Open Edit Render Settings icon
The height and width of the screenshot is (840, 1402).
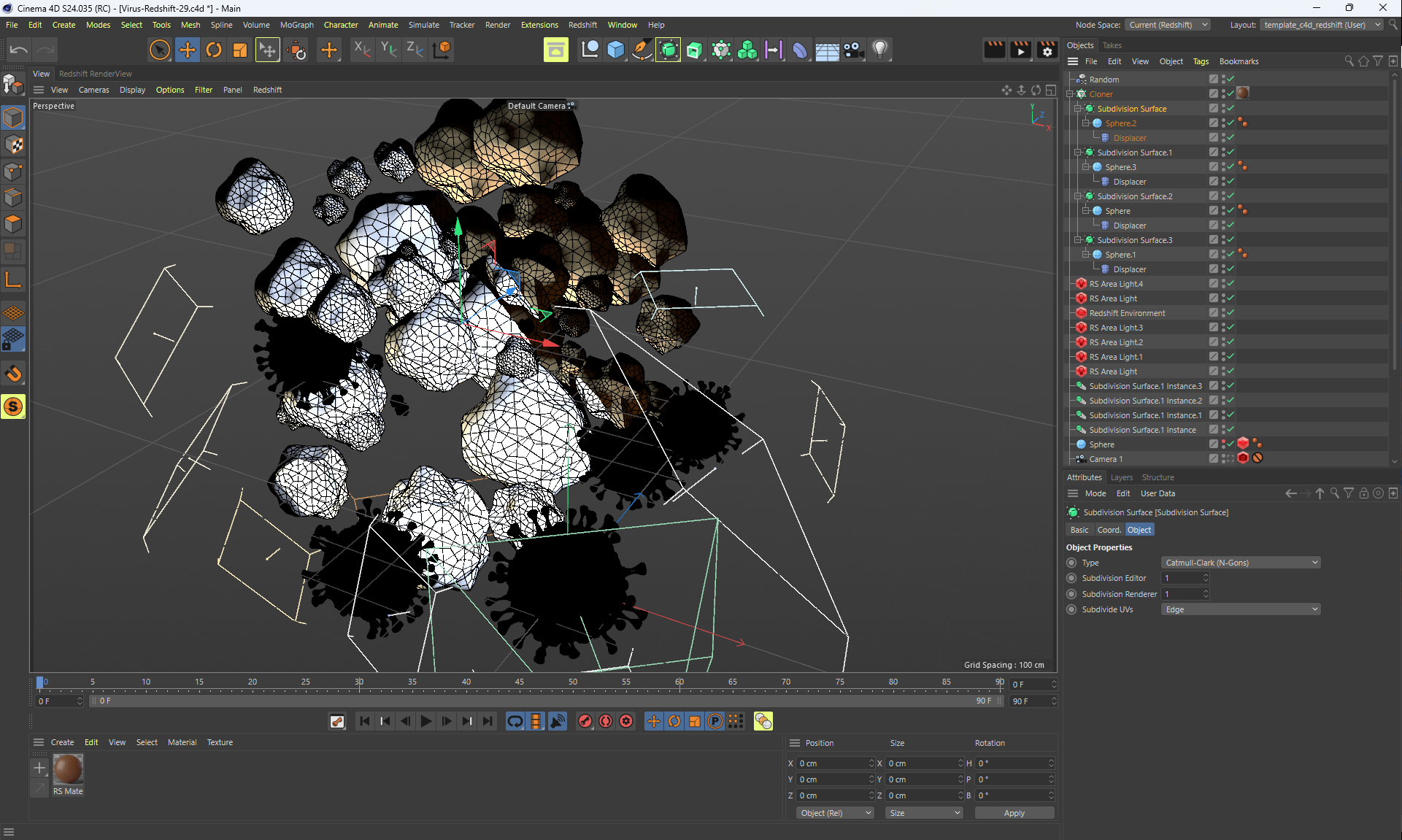pos(1047,50)
